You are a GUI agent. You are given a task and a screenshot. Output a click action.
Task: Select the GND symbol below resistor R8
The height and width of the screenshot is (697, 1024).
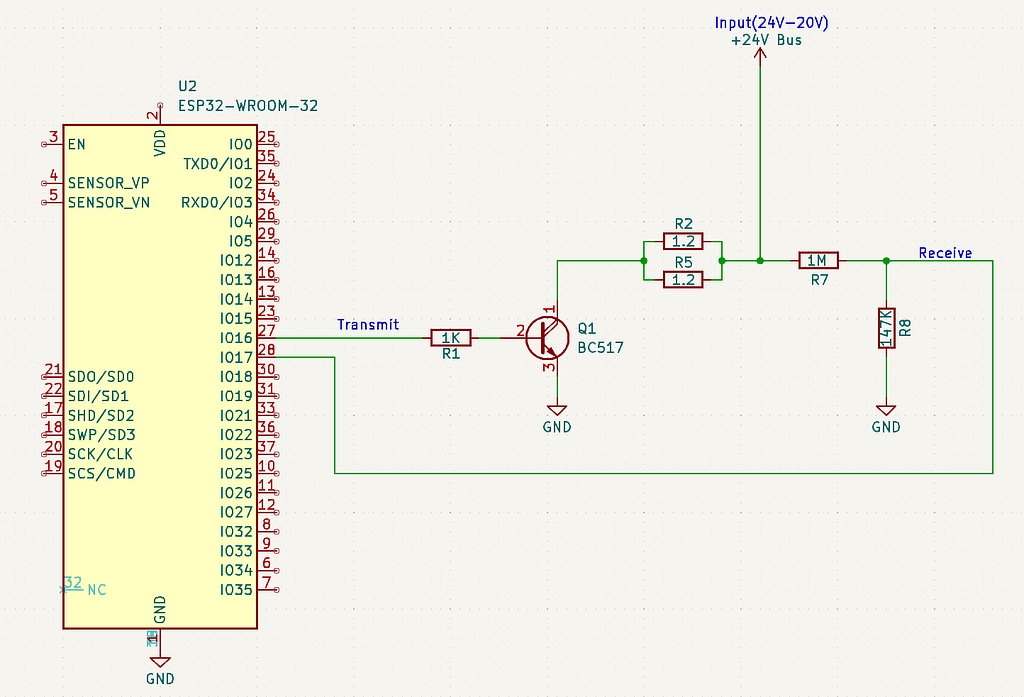click(x=886, y=409)
